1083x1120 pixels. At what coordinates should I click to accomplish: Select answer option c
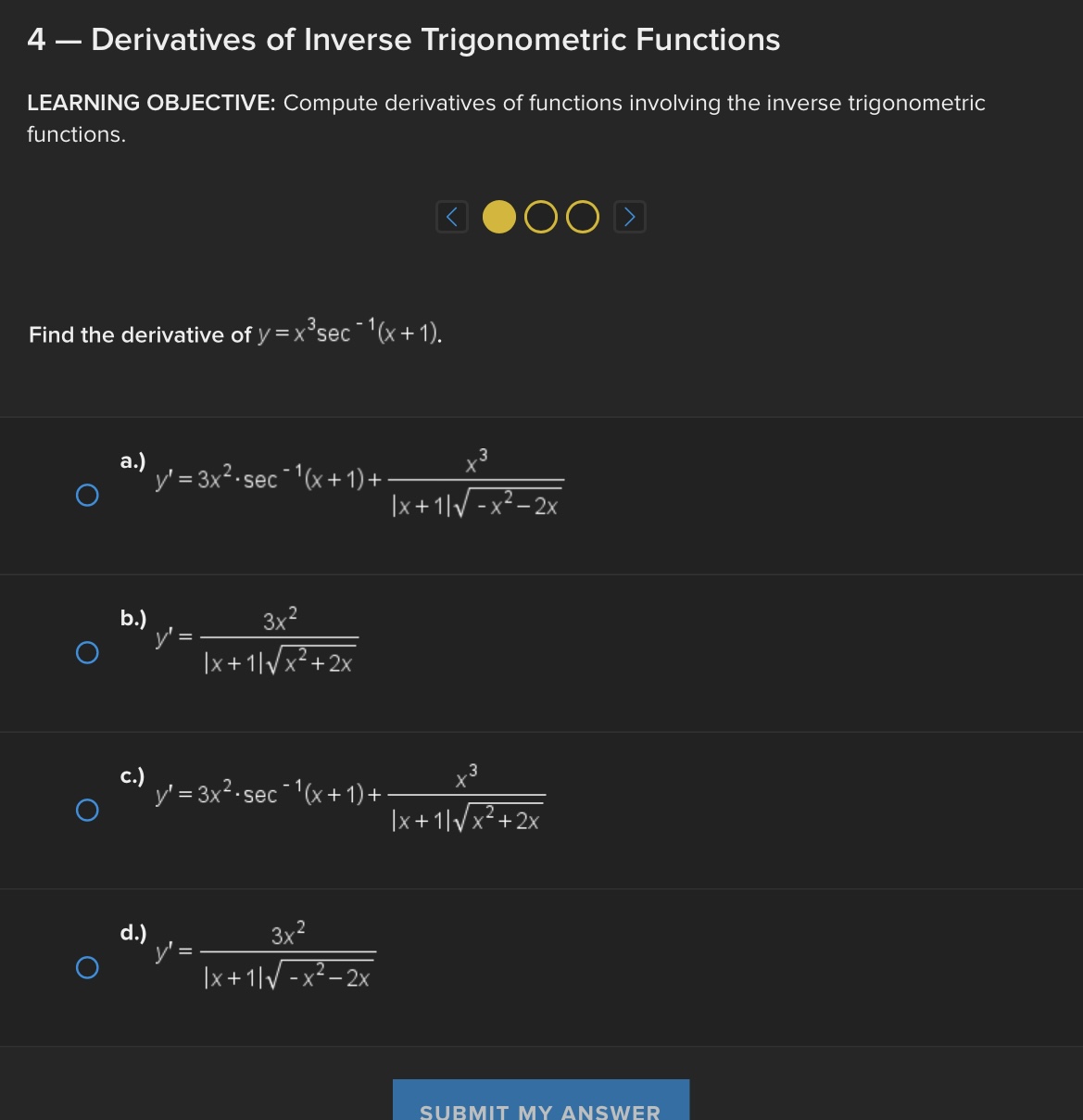[x=87, y=811]
